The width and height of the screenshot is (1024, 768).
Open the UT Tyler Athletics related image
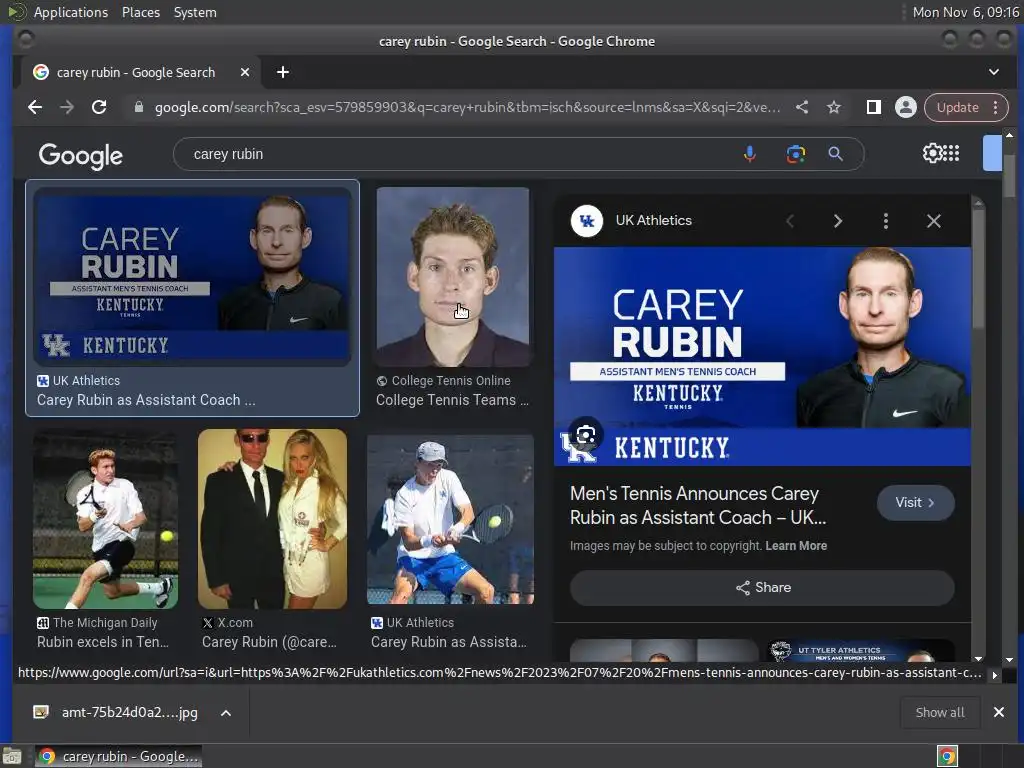point(860,651)
